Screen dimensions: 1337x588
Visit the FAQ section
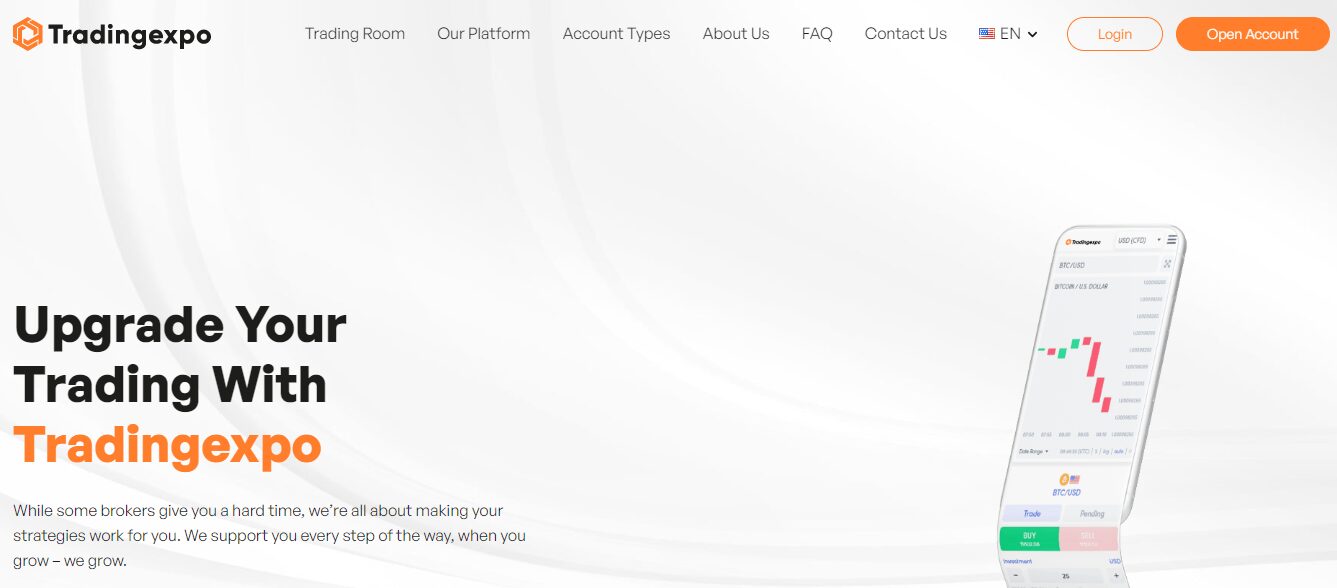pyautogui.click(x=817, y=34)
